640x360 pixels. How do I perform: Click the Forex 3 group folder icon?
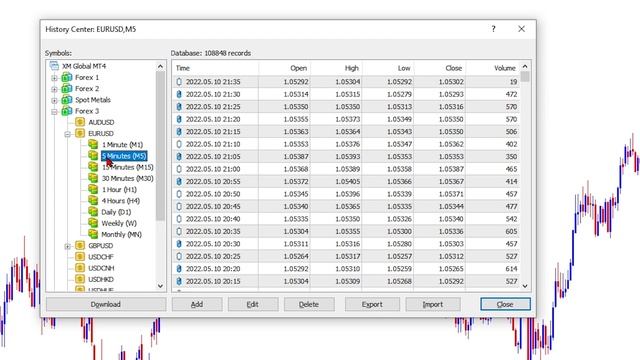tap(67, 111)
